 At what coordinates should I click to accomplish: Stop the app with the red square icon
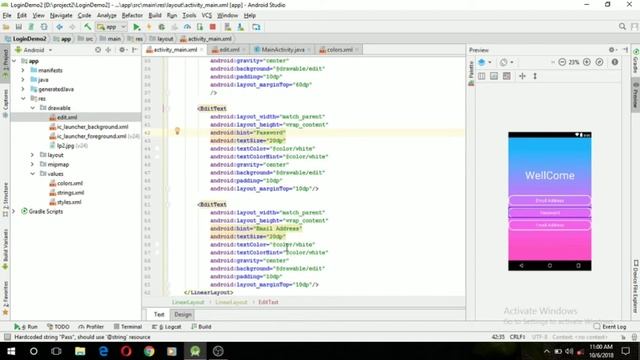213,27
